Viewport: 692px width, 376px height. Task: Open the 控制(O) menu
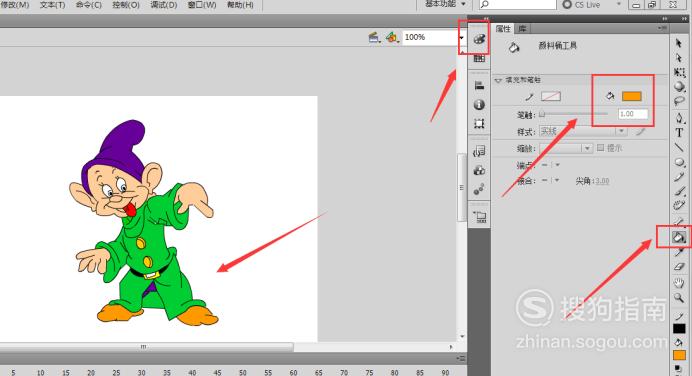(126, 5)
